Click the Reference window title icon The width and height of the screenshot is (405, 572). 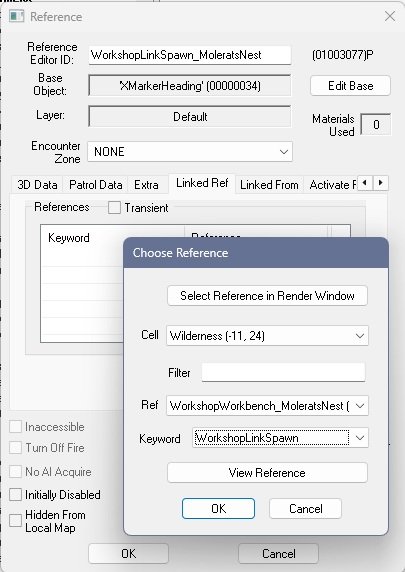click(x=16, y=16)
